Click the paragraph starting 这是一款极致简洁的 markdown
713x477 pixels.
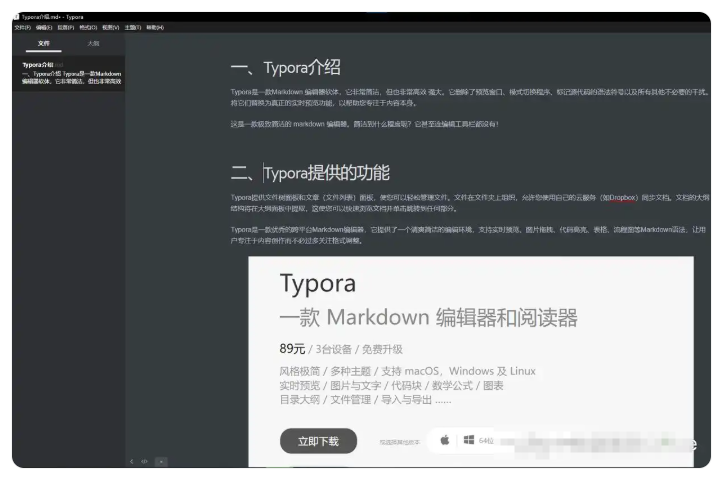click(x=365, y=124)
